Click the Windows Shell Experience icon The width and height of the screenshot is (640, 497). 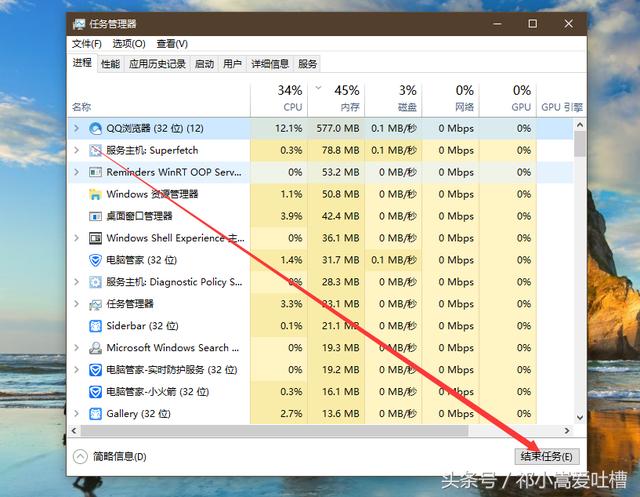click(x=95, y=238)
